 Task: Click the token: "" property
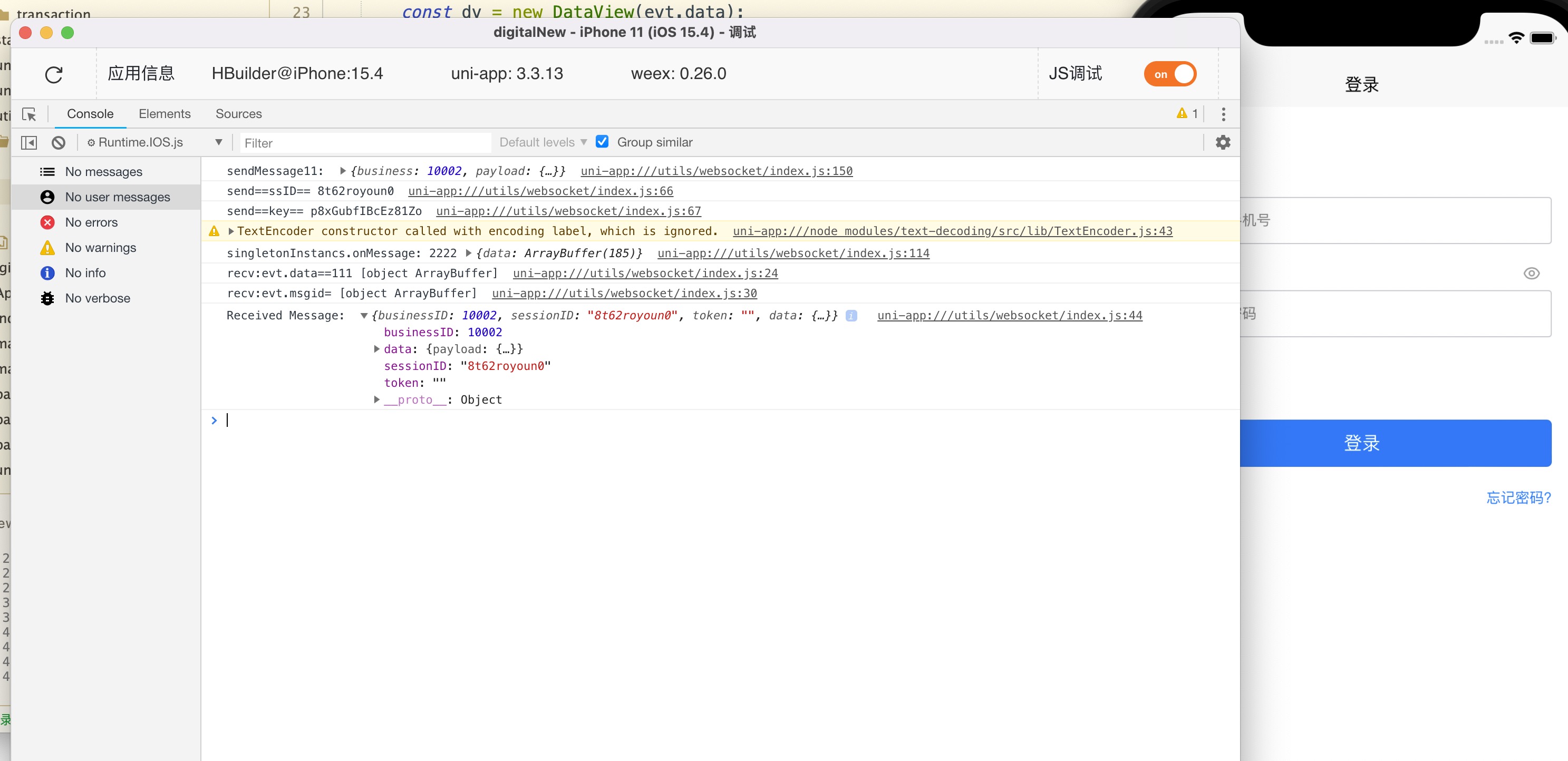click(x=414, y=383)
